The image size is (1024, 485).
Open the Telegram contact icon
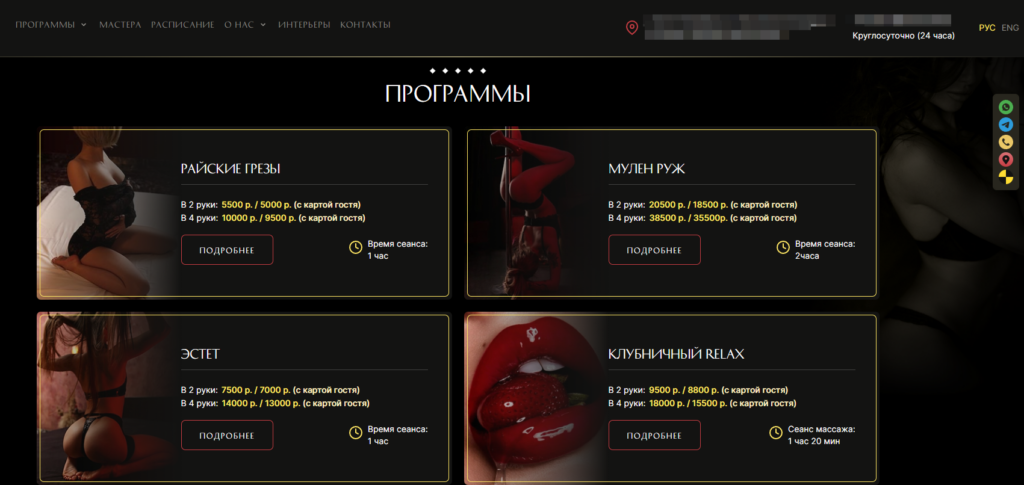click(x=1006, y=125)
